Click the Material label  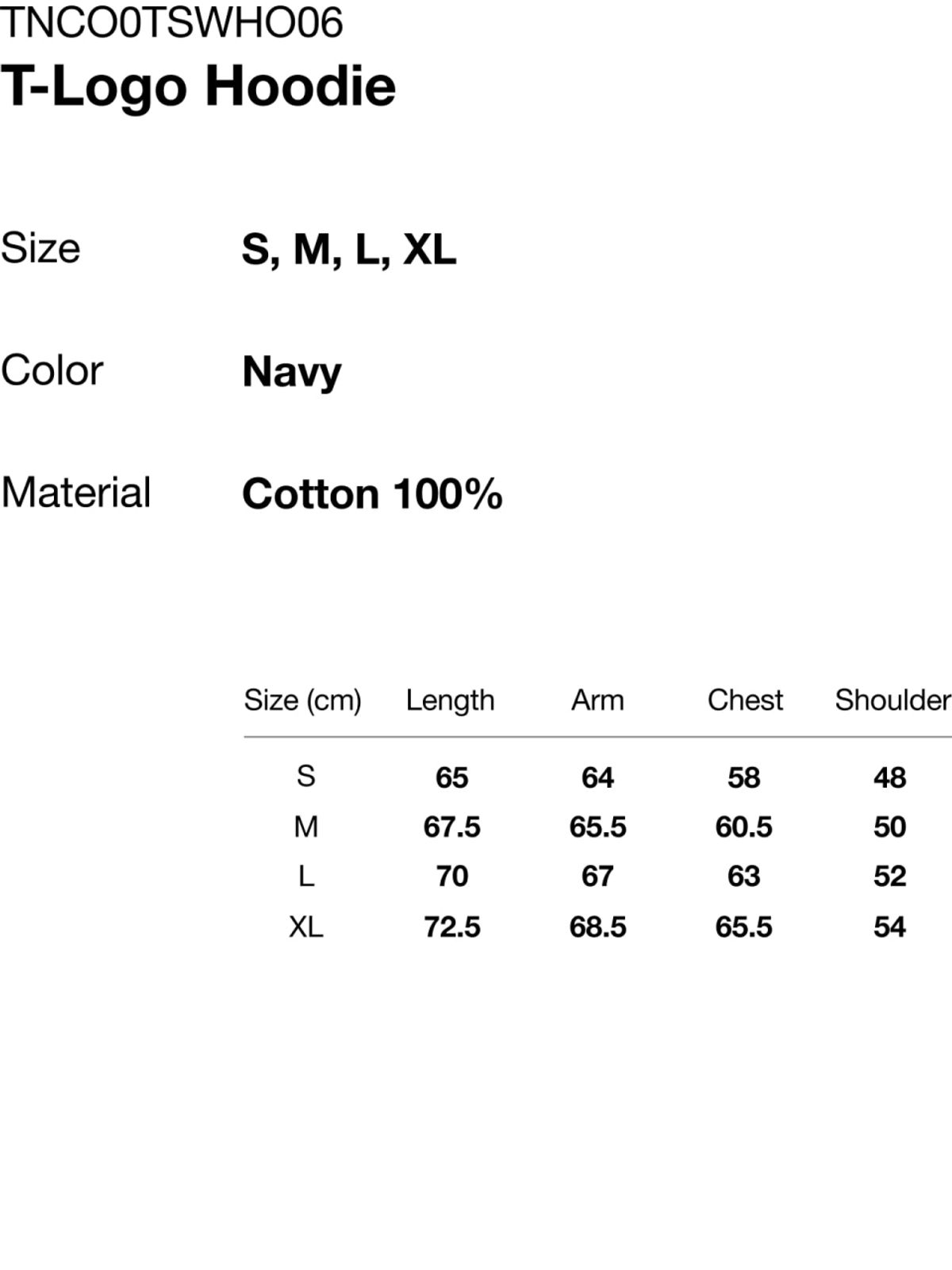[x=76, y=493]
